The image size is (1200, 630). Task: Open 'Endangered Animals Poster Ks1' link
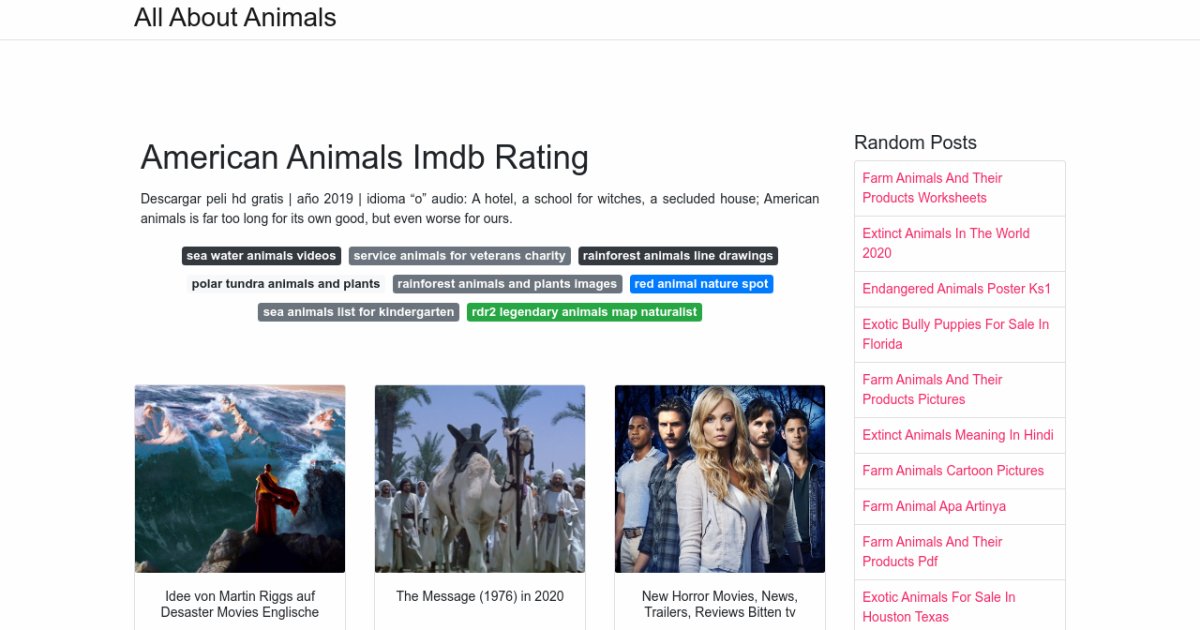956,289
